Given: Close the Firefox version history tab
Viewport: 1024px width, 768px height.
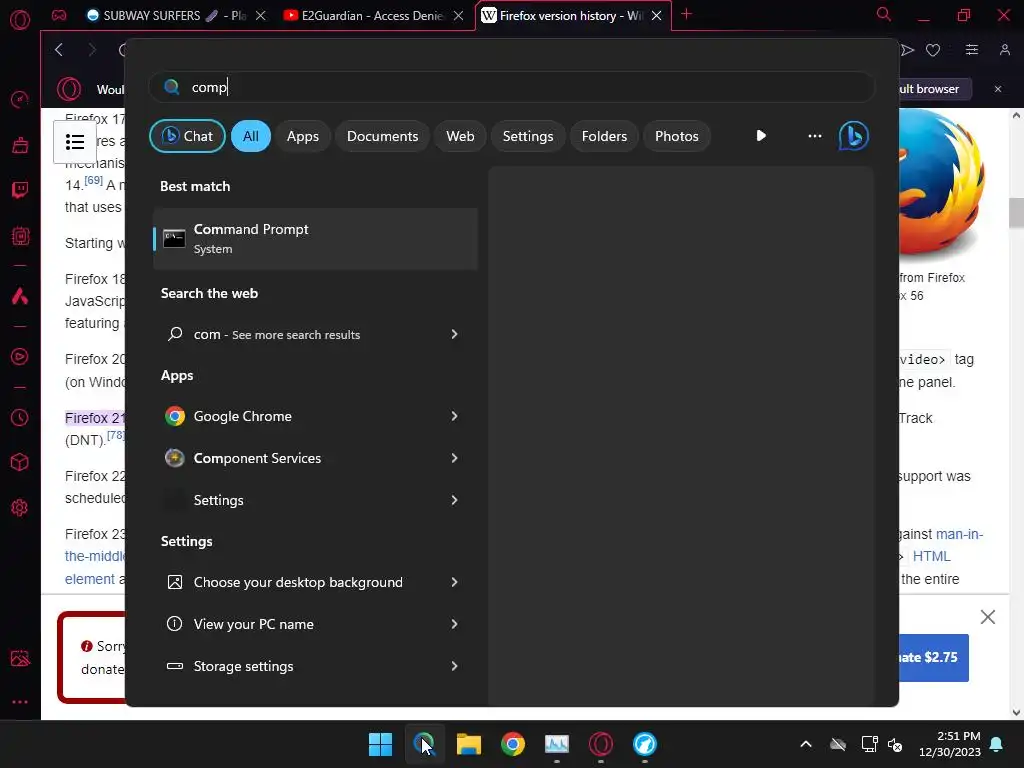Looking at the screenshot, I should coord(657,16).
